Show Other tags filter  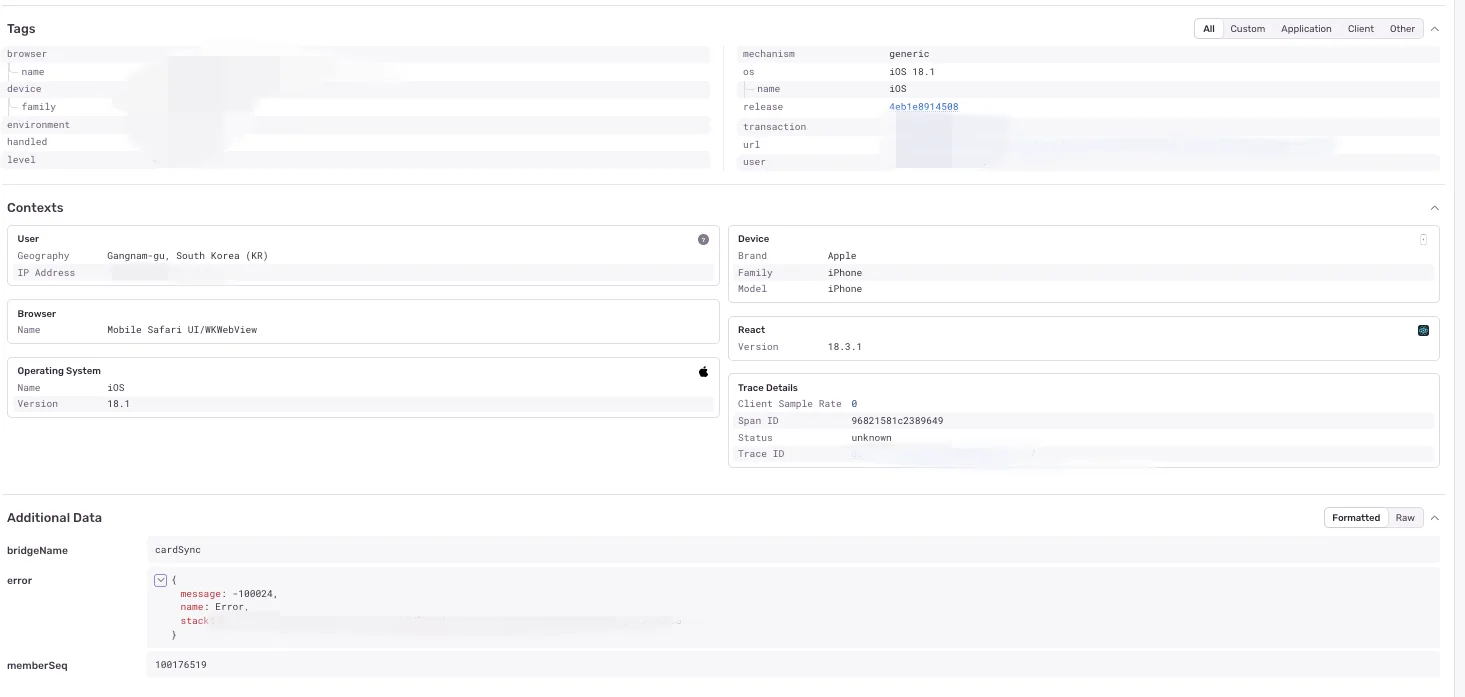(x=1402, y=29)
